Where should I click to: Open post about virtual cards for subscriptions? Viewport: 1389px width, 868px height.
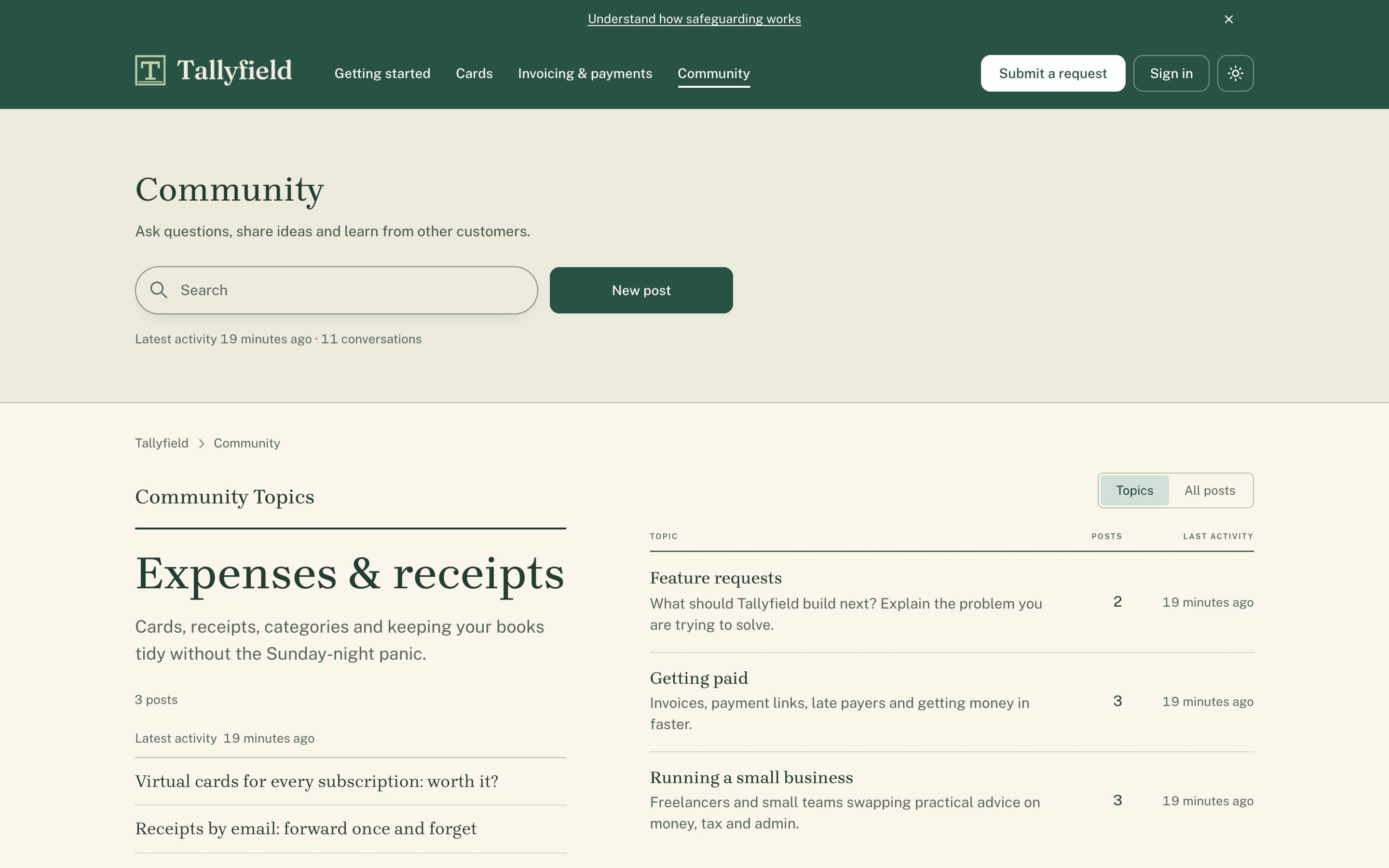pos(317,781)
